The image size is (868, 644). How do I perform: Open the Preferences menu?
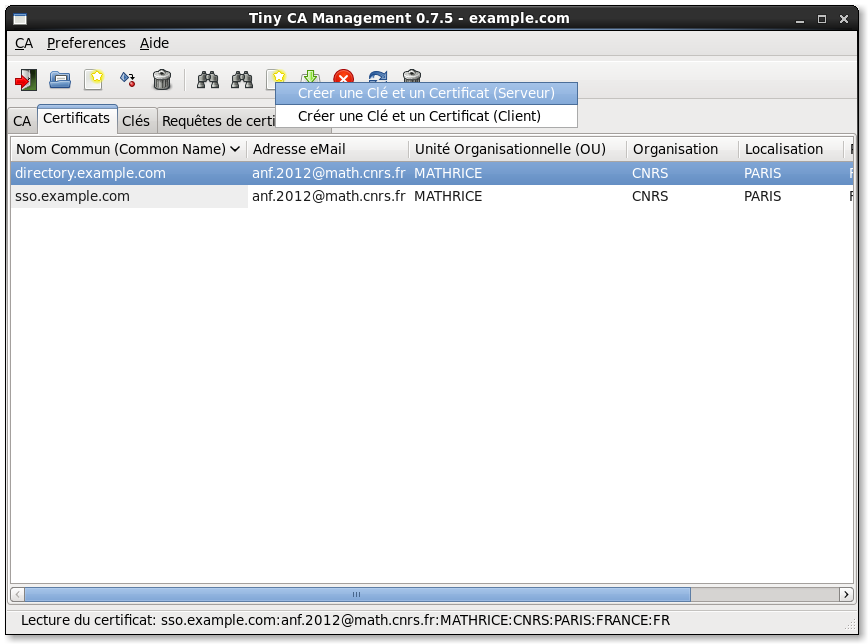pos(86,43)
